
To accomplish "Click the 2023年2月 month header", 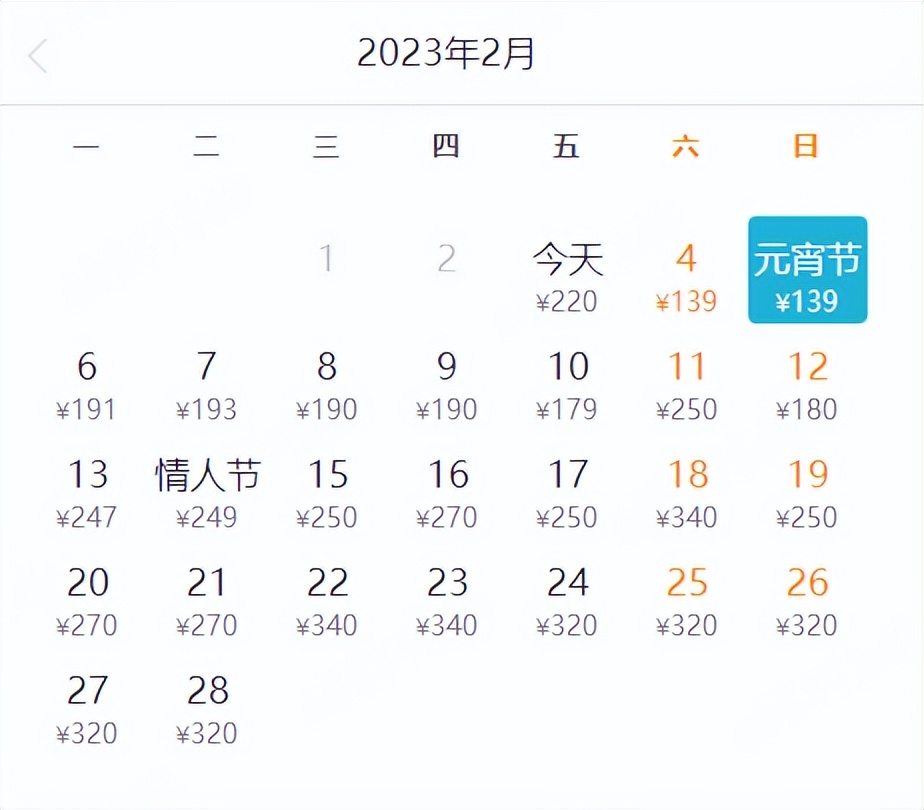I will [449, 56].
